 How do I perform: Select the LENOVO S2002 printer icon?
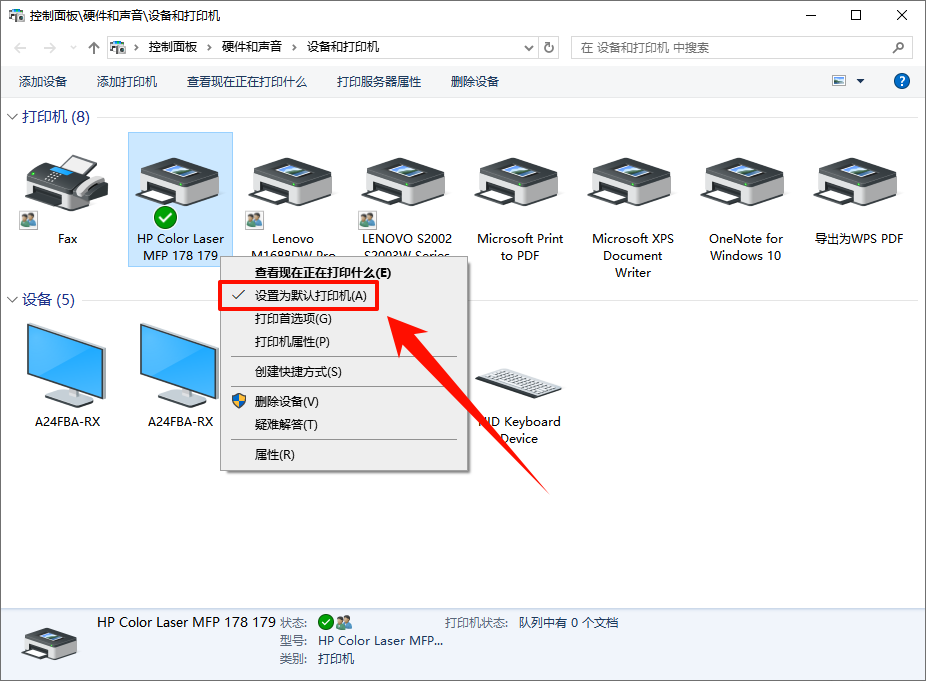(405, 182)
